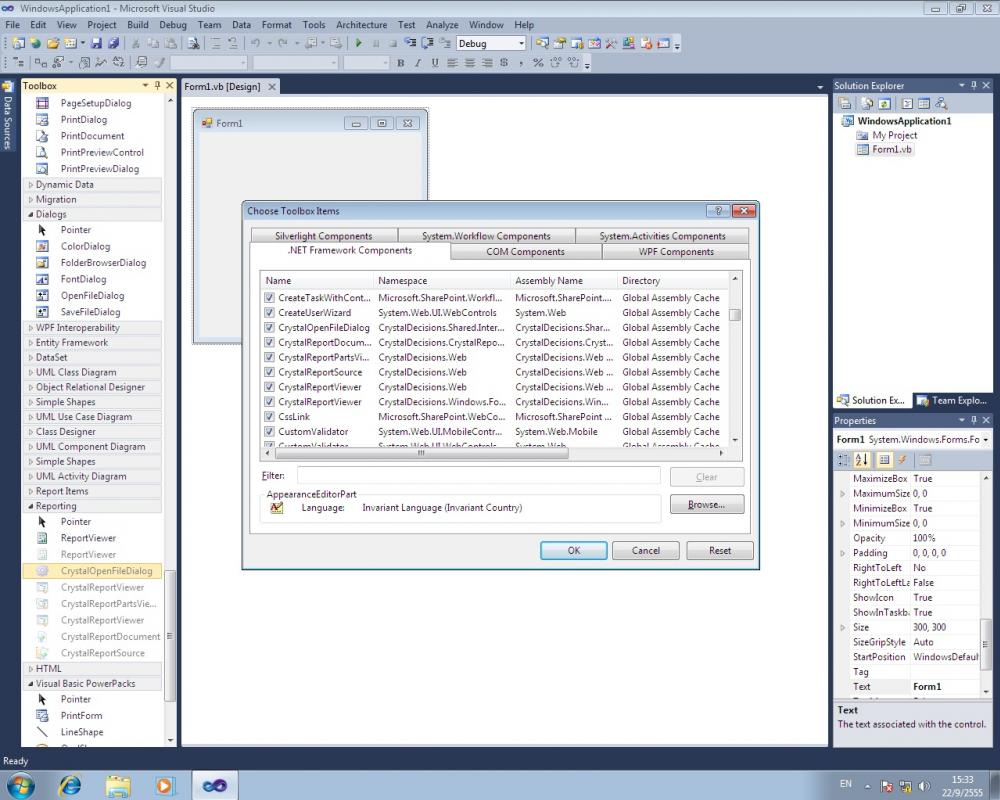Click the Bold formatting icon
The height and width of the screenshot is (800, 1000).
(401, 63)
